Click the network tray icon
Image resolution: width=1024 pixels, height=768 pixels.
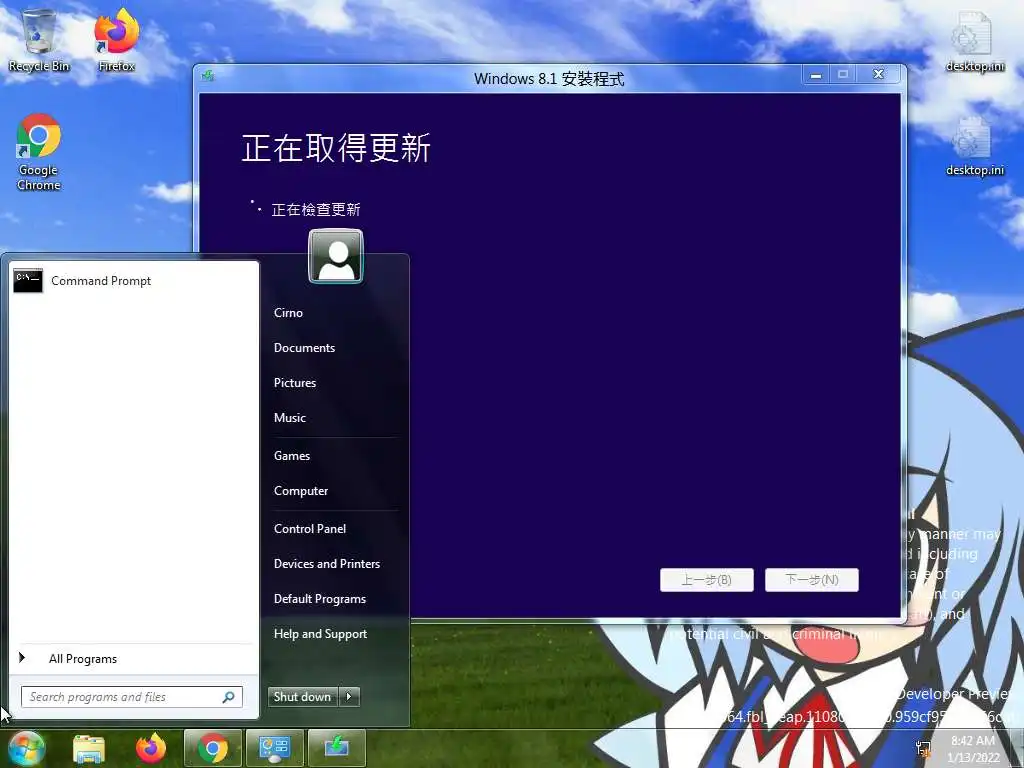pyautogui.click(x=923, y=748)
